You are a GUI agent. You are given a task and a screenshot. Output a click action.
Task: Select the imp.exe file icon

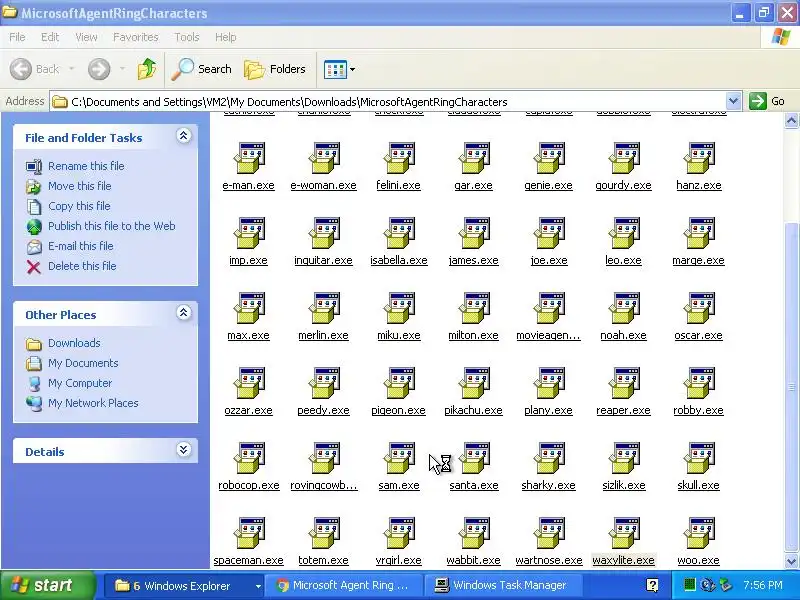tap(249, 234)
